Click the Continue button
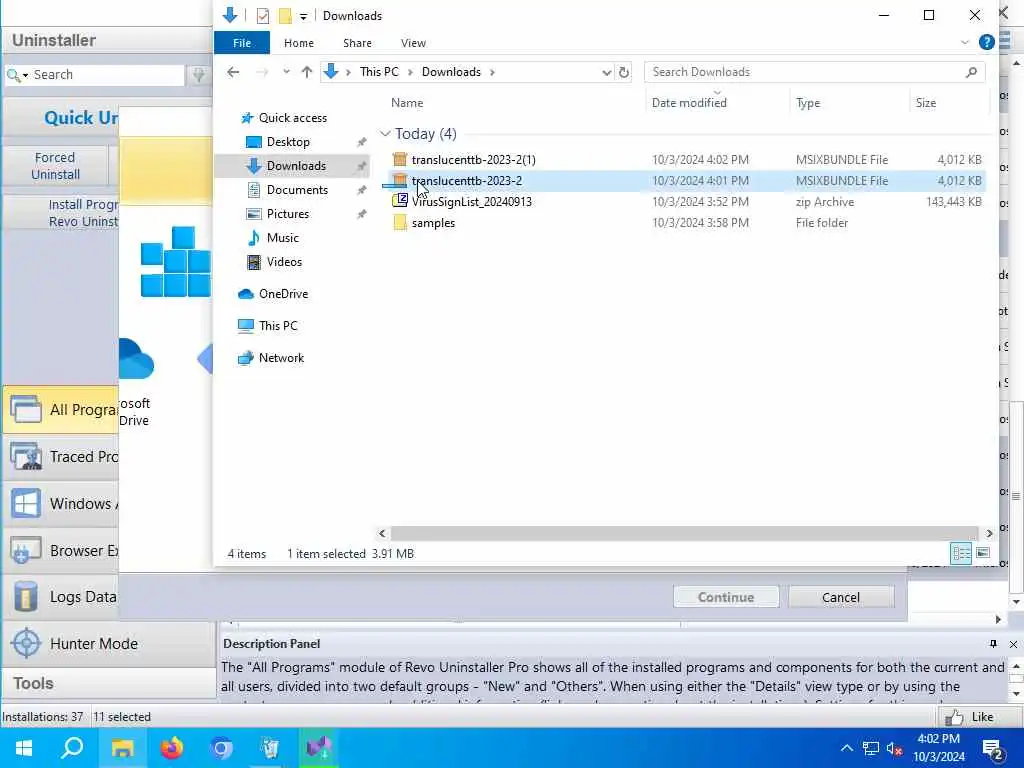Screen dimensions: 1024x768 (726, 597)
